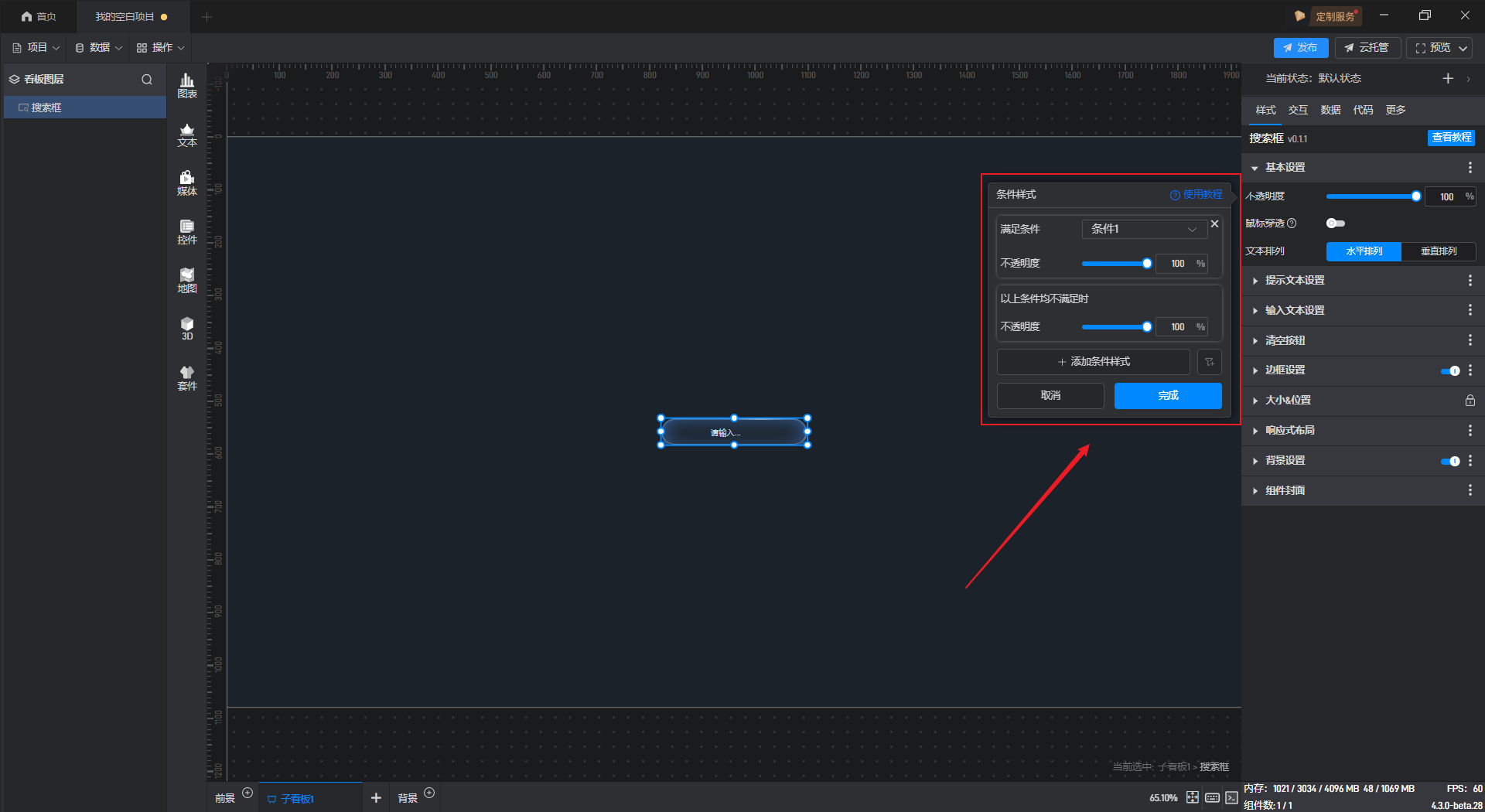Expand the 提示文本设置 section
The height and width of the screenshot is (812, 1485).
click(1295, 280)
